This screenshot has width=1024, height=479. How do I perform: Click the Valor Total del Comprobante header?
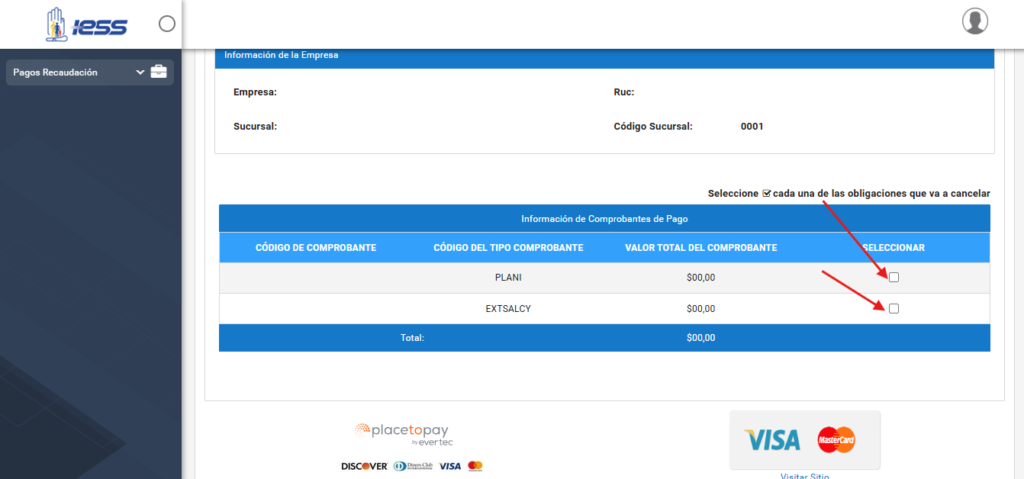701,248
